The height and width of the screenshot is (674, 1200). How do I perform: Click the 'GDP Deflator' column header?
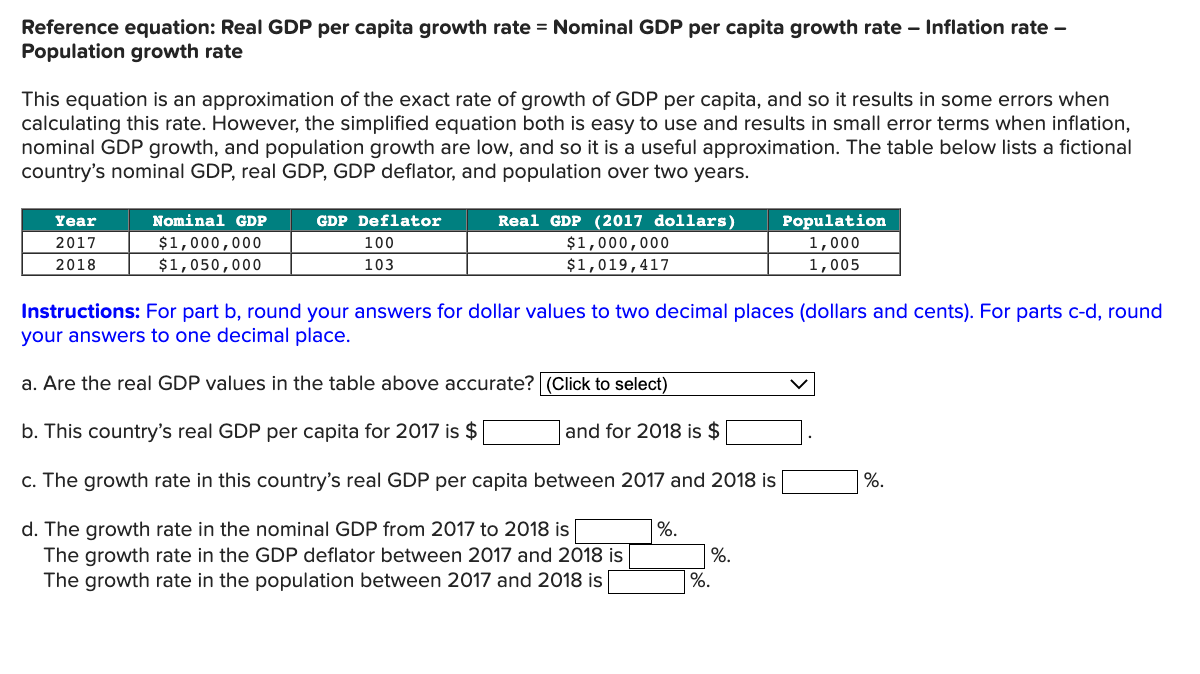point(378,220)
